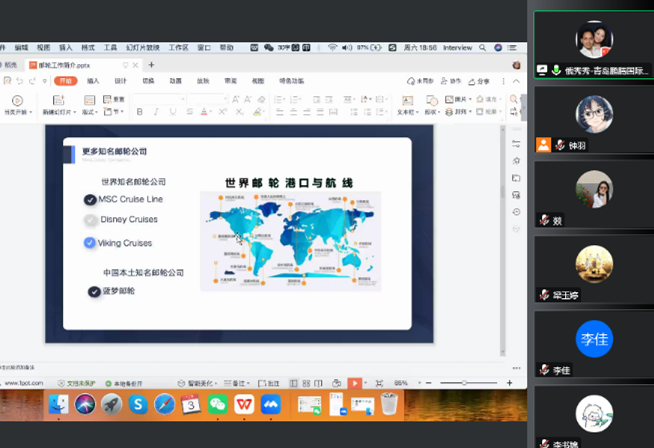Viewport: 654px width, 448px height.
Task: Open WeChat from the Dock
Action: [216, 404]
